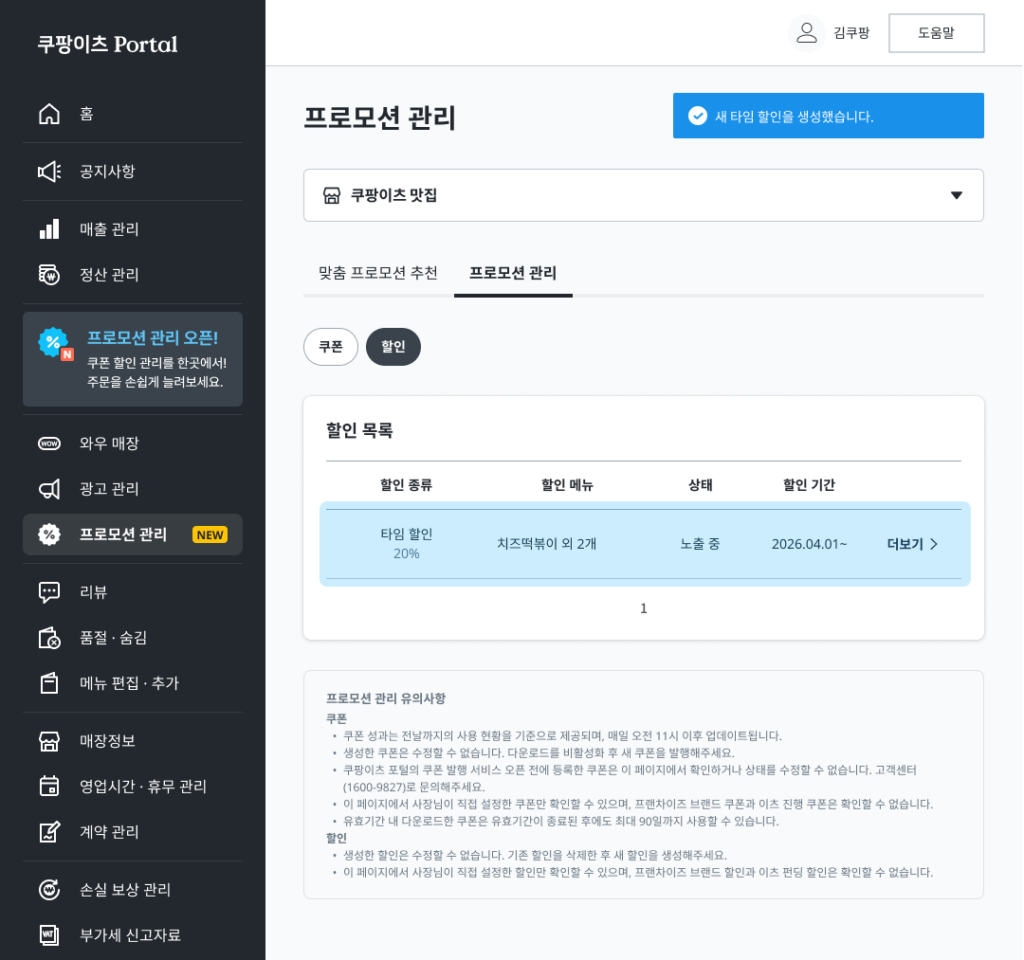The width and height of the screenshot is (1024, 960).
Task: Go to page 1 in pagination
Action: pos(643,608)
